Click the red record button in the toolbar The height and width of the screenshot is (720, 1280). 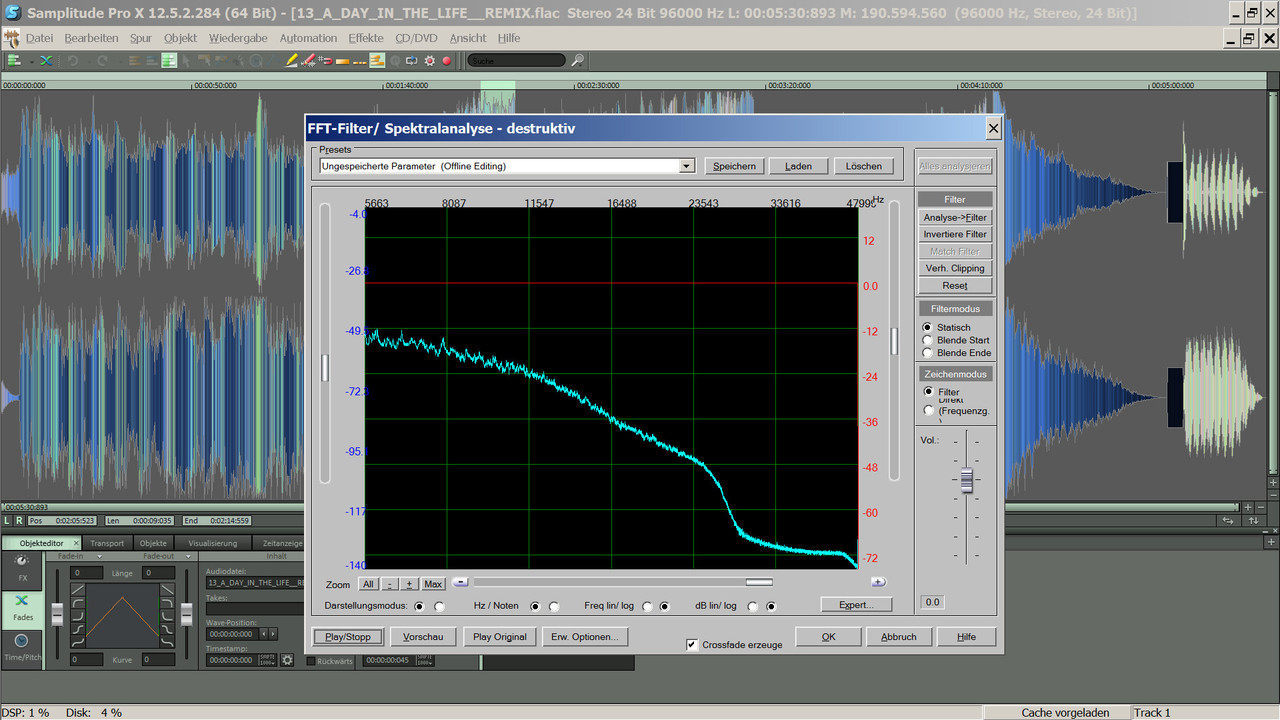[447, 60]
